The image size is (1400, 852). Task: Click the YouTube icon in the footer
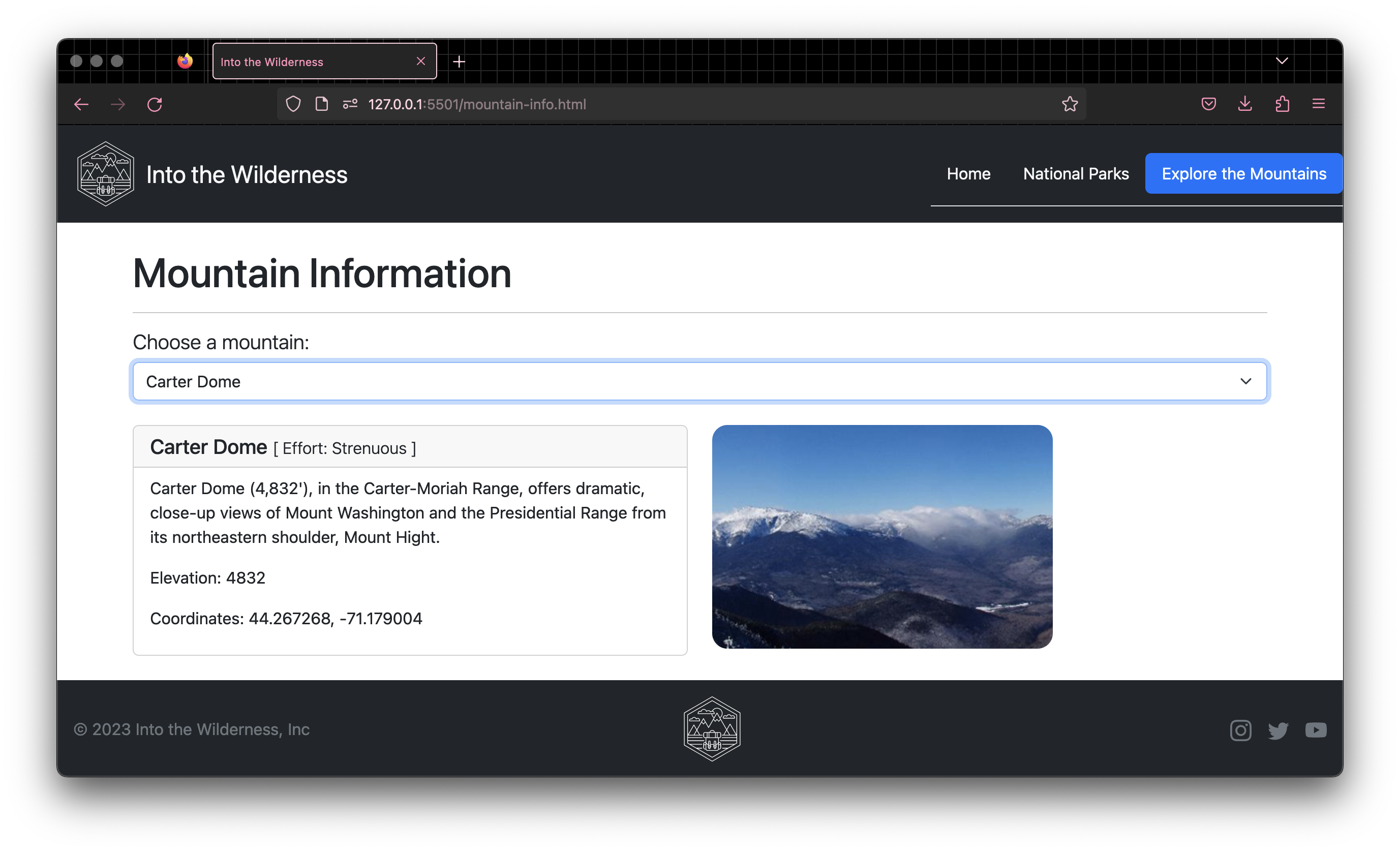coord(1315,730)
